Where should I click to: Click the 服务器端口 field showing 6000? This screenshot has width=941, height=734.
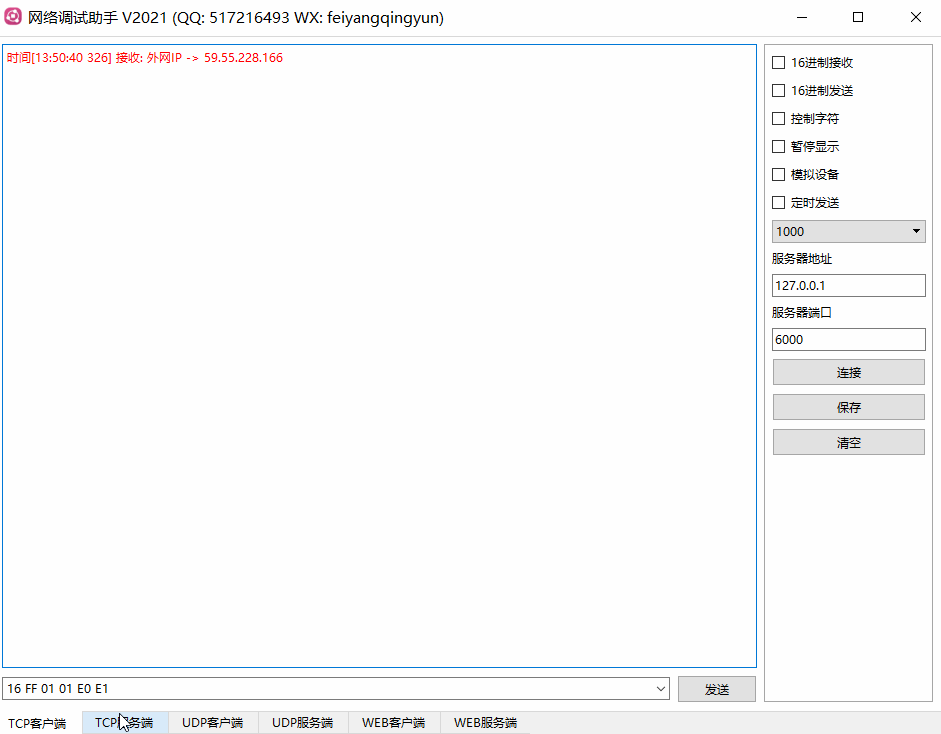click(x=848, y=339)
